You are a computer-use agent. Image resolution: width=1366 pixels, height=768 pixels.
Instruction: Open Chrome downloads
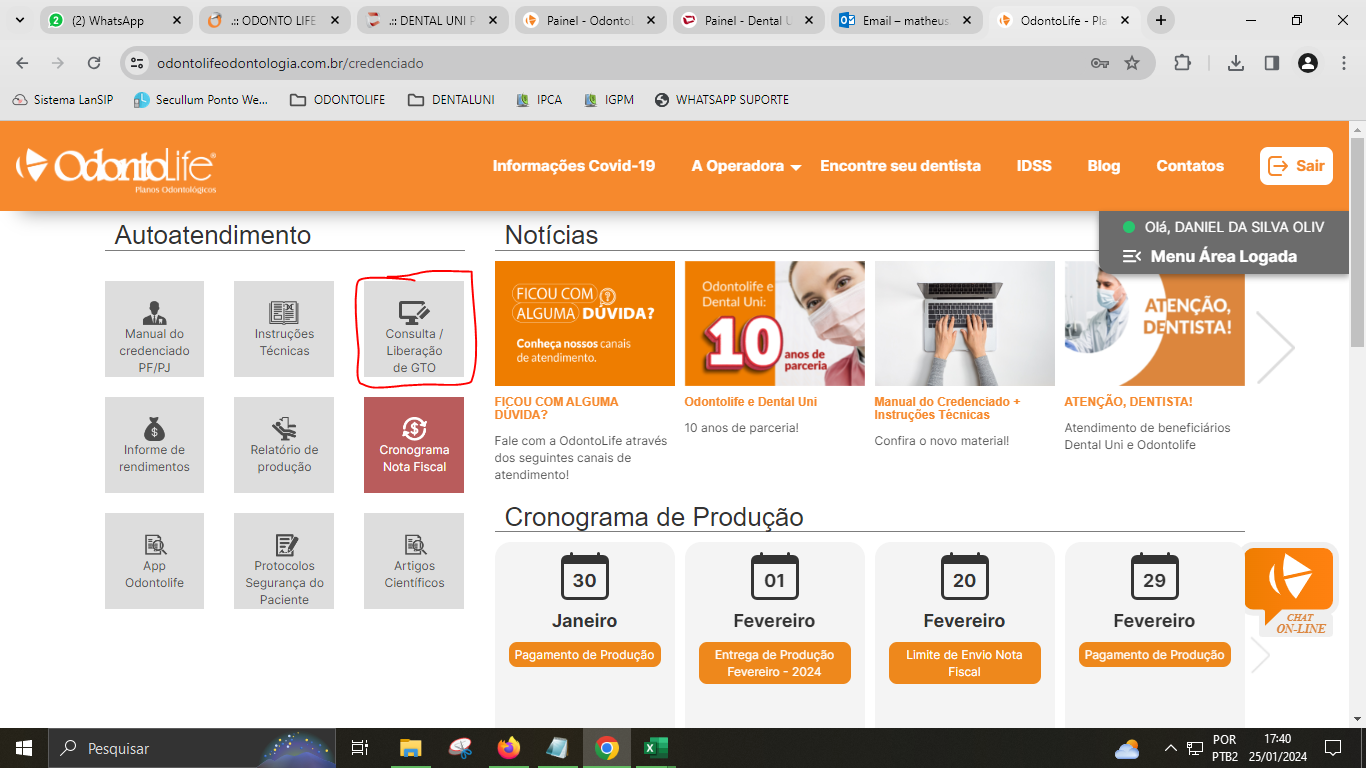pos(1236,63)
